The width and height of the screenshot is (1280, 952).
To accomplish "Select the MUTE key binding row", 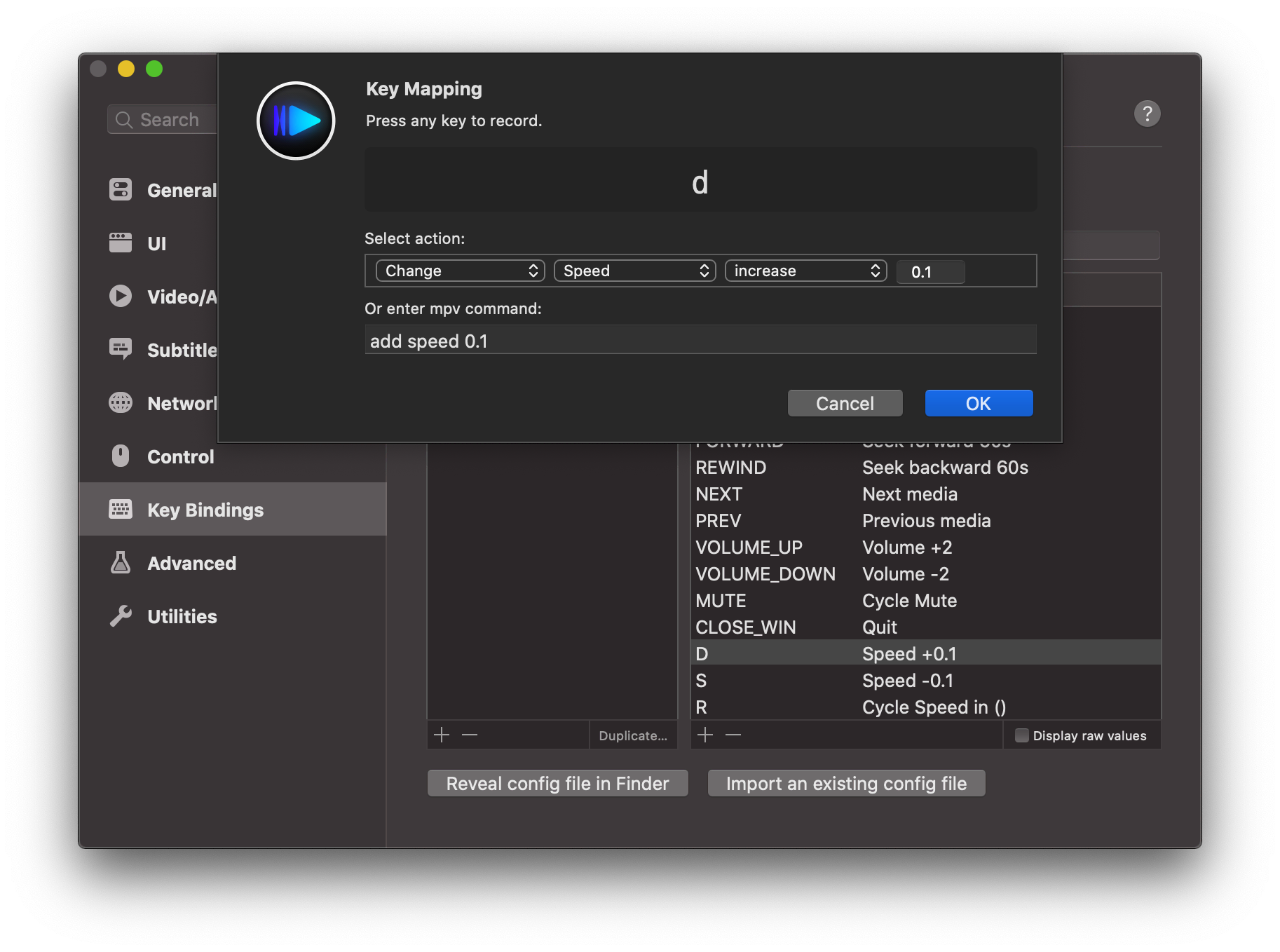I will tap(925, 601).
